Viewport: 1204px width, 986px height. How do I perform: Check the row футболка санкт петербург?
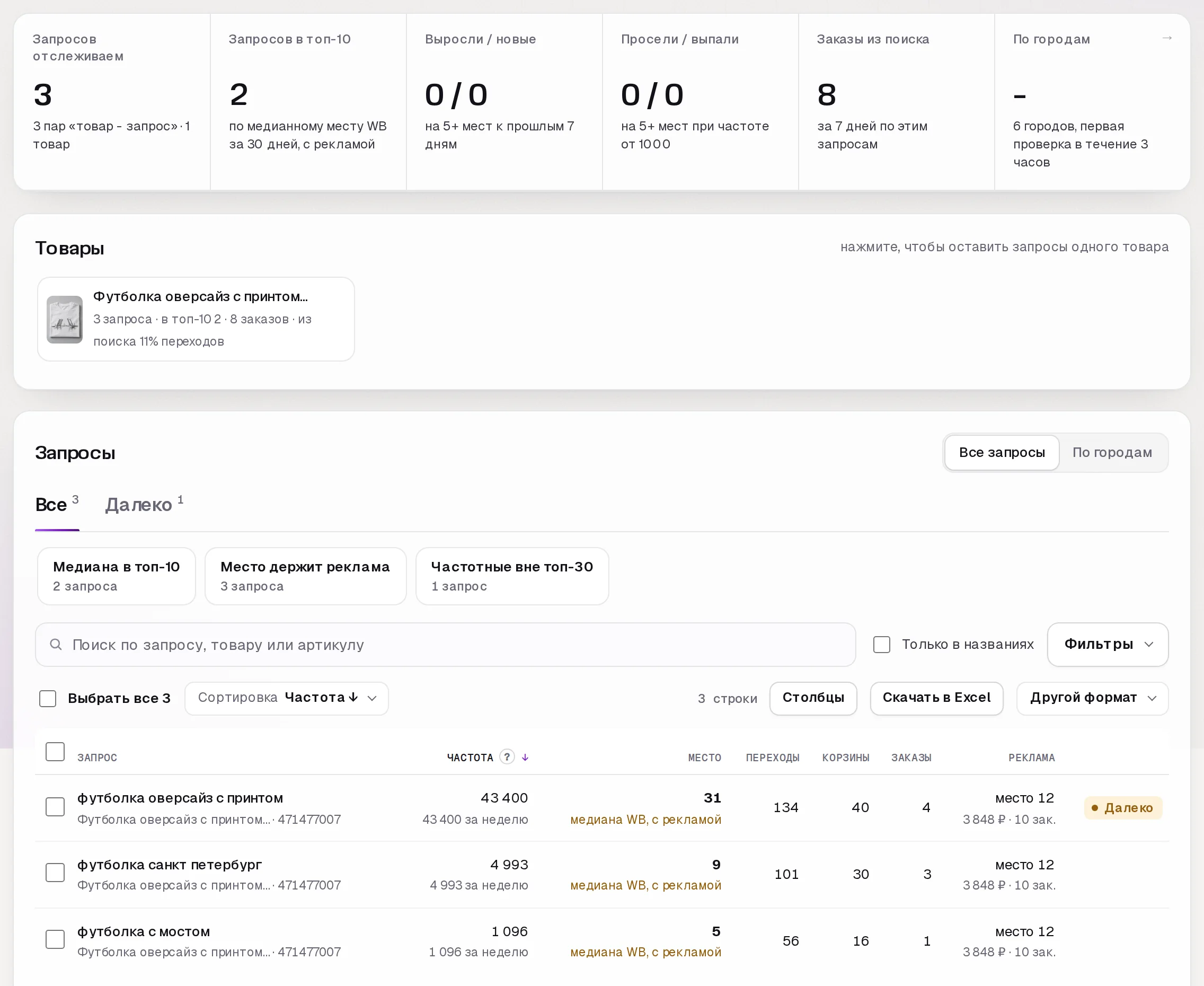(x=55, y=873)
